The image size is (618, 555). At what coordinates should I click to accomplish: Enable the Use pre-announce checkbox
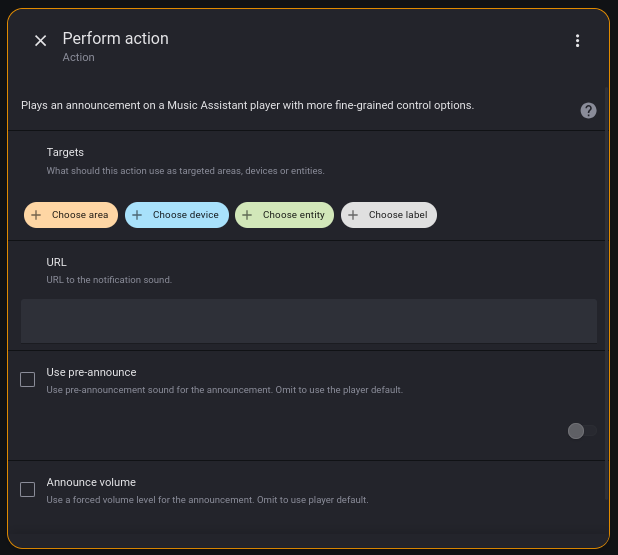(28, 380)
